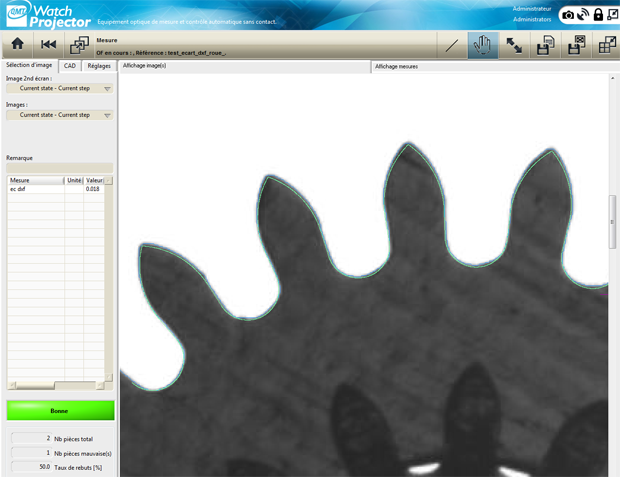Select the line drawing tool
This screenshot has height=477, width=620.
452,45
